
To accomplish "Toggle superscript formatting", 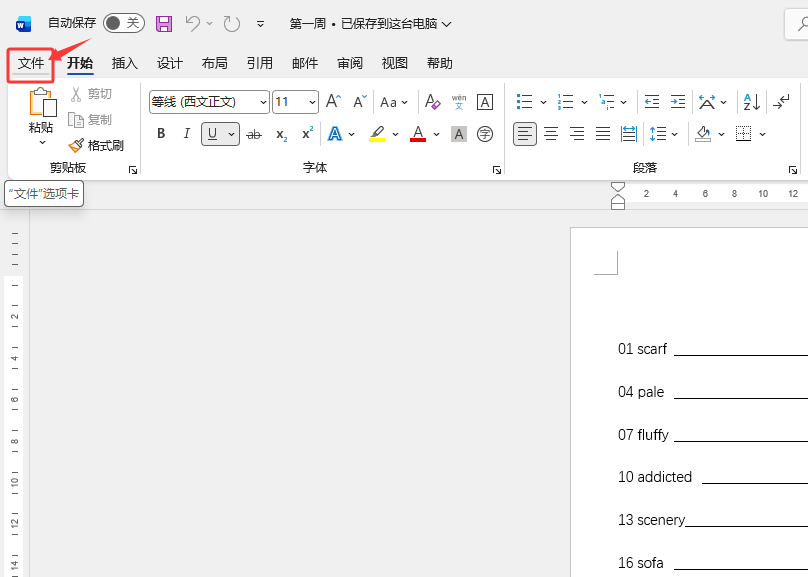I will tap(307, 134).
